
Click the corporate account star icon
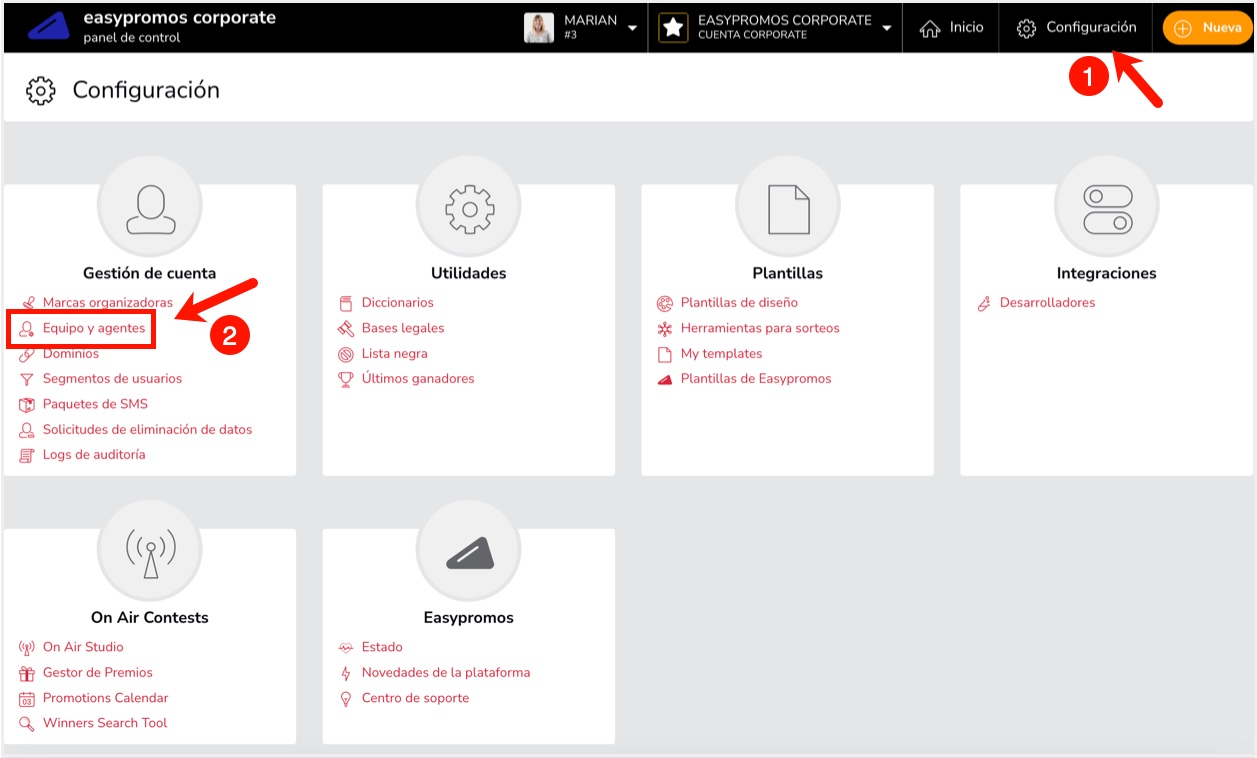tap(673, 28)
